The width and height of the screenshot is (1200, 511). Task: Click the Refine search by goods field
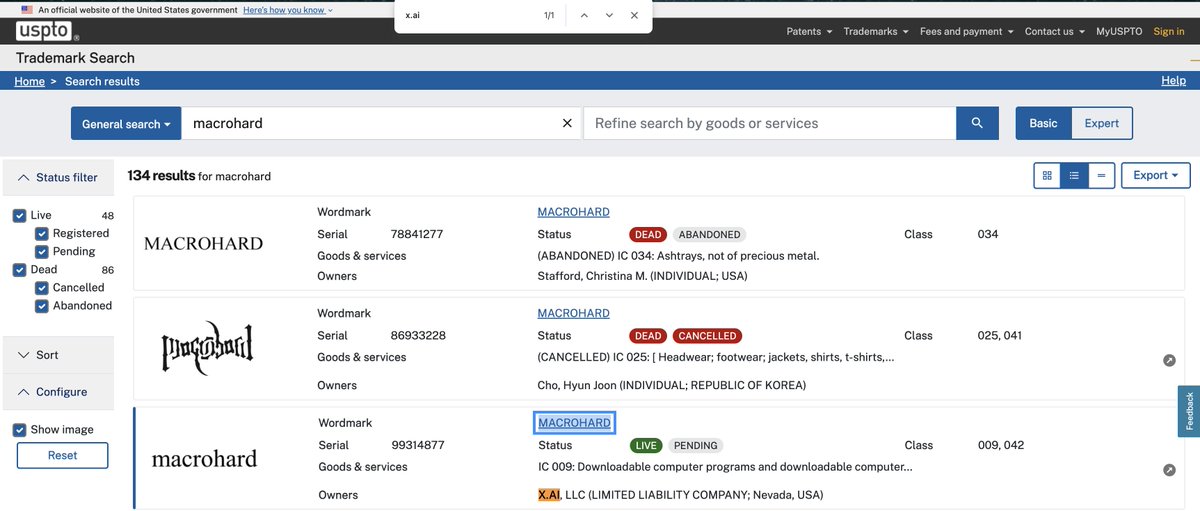tap(769, 123)
